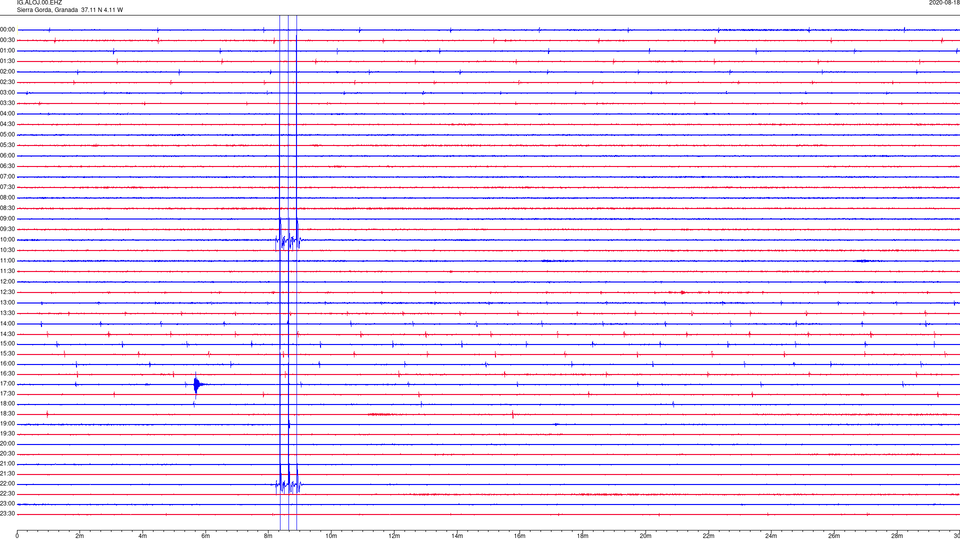Select the 15:30 trace time label

pos(7,354)
